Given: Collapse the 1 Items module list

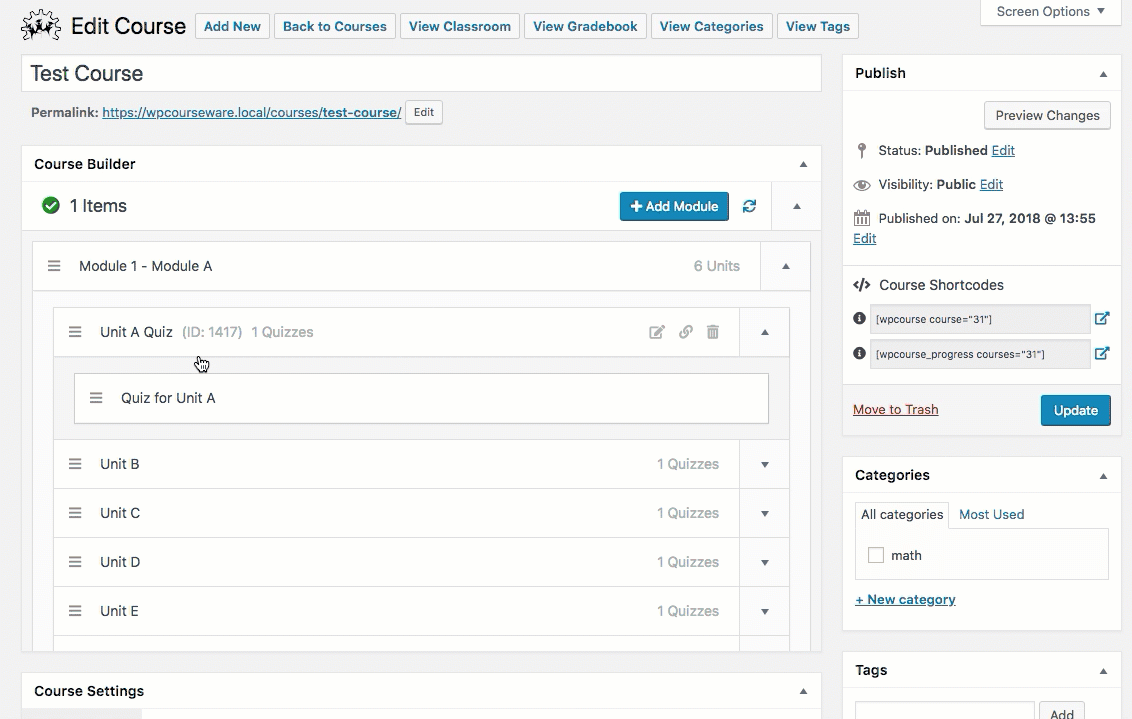Looking at the screenshot, I should click(797, 206).
